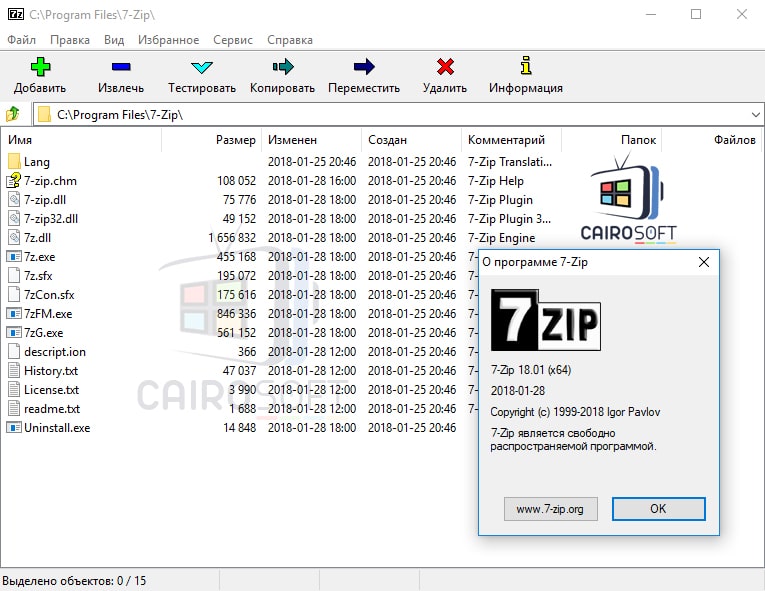
Task: Click the 7-zip.dll file icon
Action: 14,200
